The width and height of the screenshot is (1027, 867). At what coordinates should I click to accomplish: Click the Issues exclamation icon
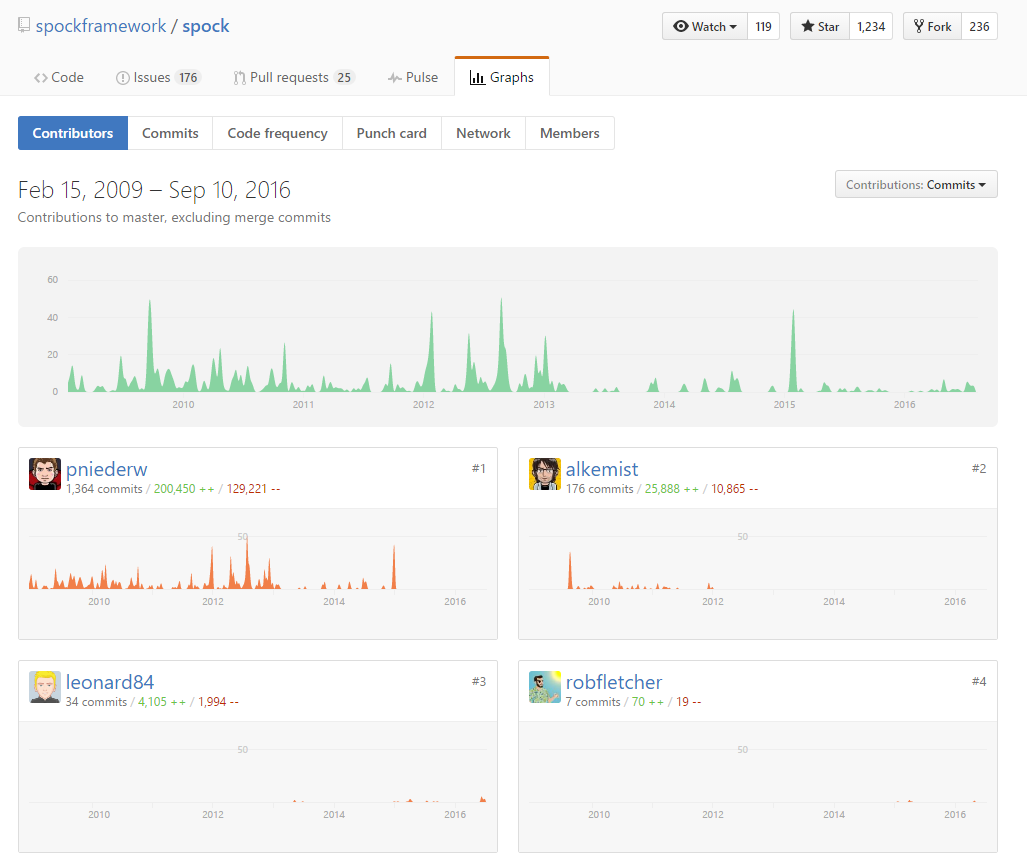point(122,78)
